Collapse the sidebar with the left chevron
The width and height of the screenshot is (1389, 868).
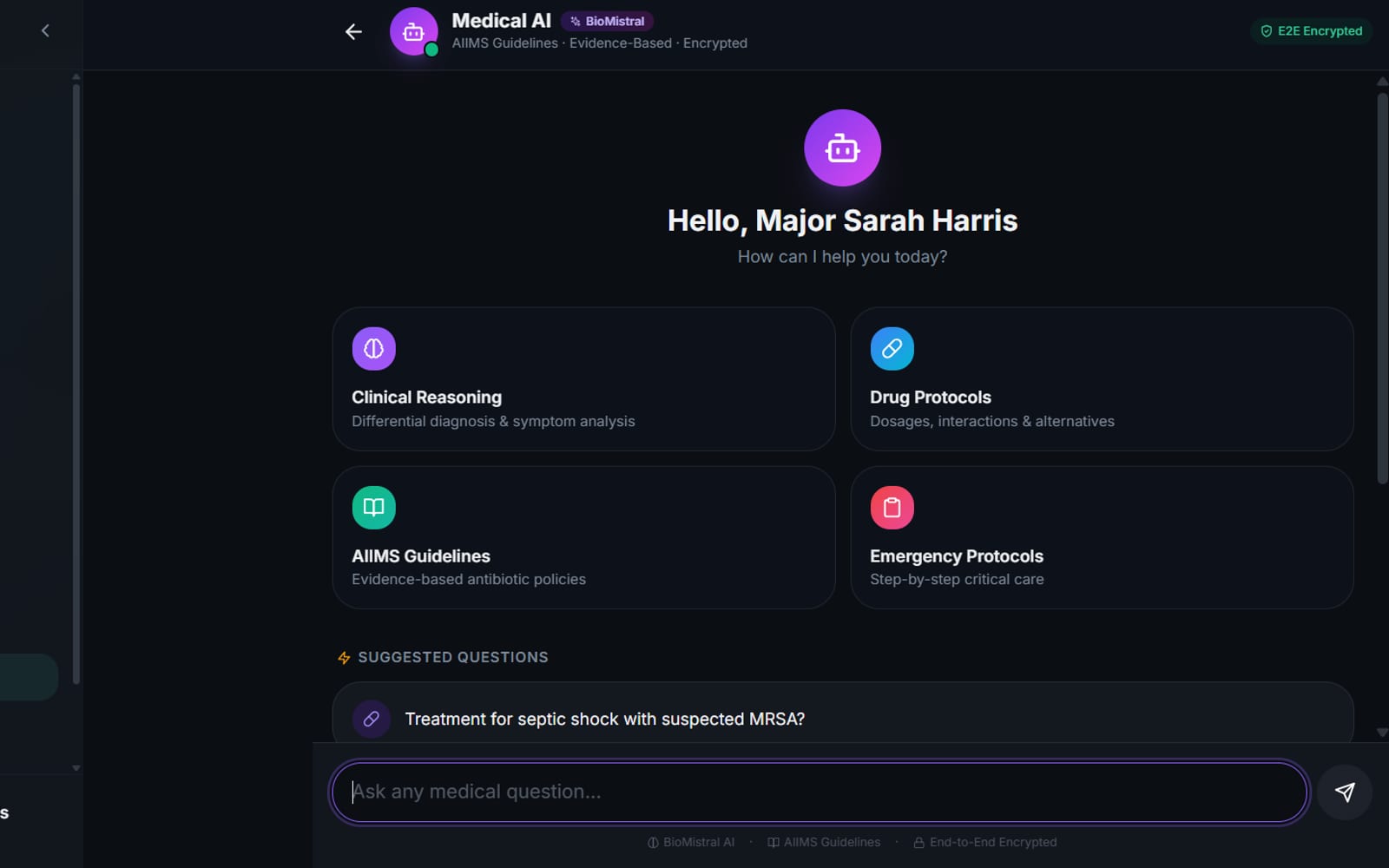[45, 31]
